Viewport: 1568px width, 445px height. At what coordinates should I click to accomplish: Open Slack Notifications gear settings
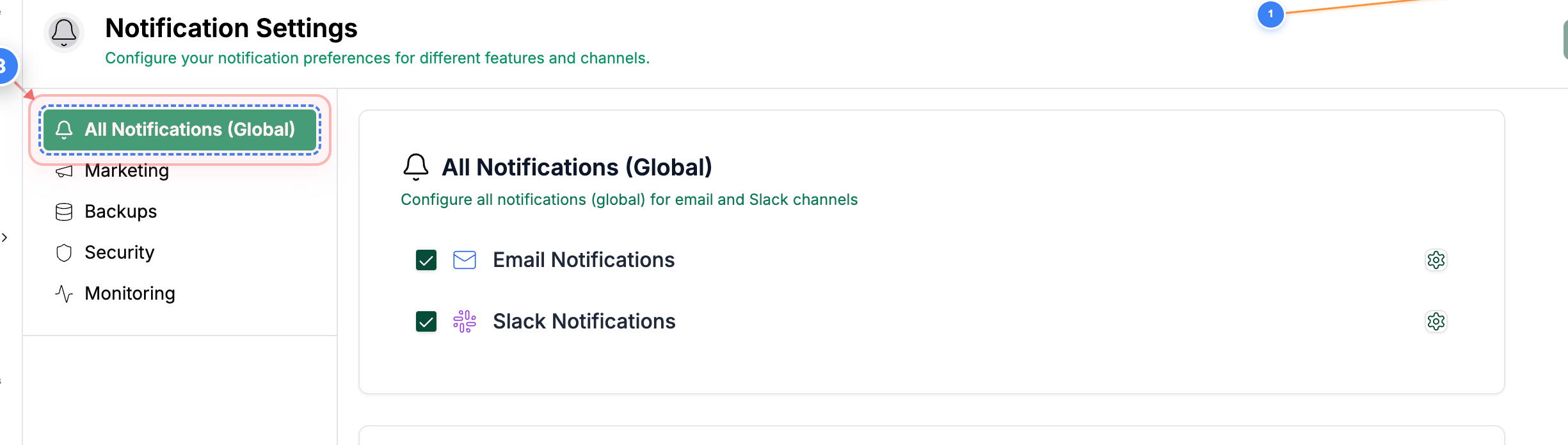[x=1436, y=321]
